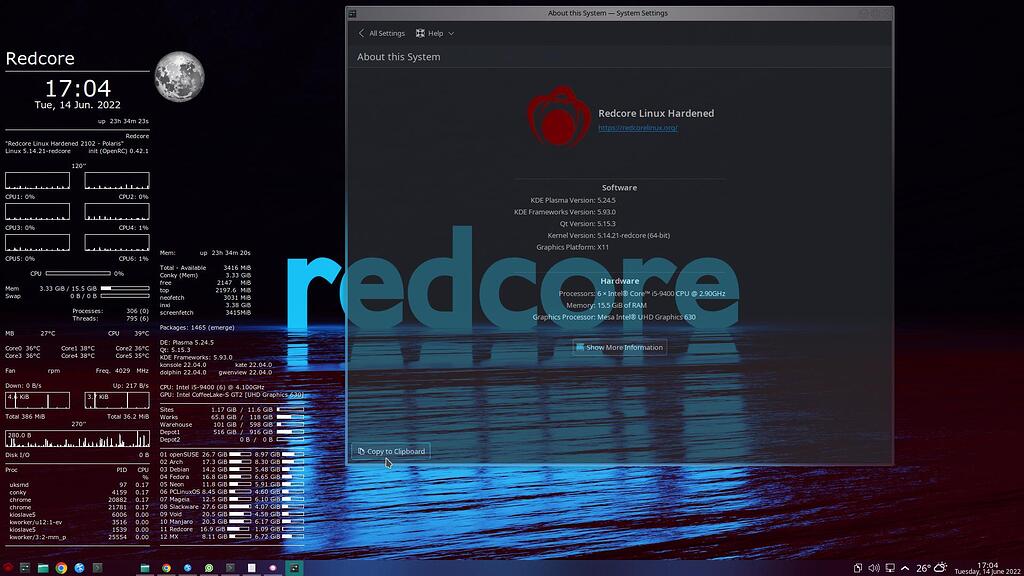
Task: Select the active System Settings taskbar icon
Action: click(x=295, y=567)
